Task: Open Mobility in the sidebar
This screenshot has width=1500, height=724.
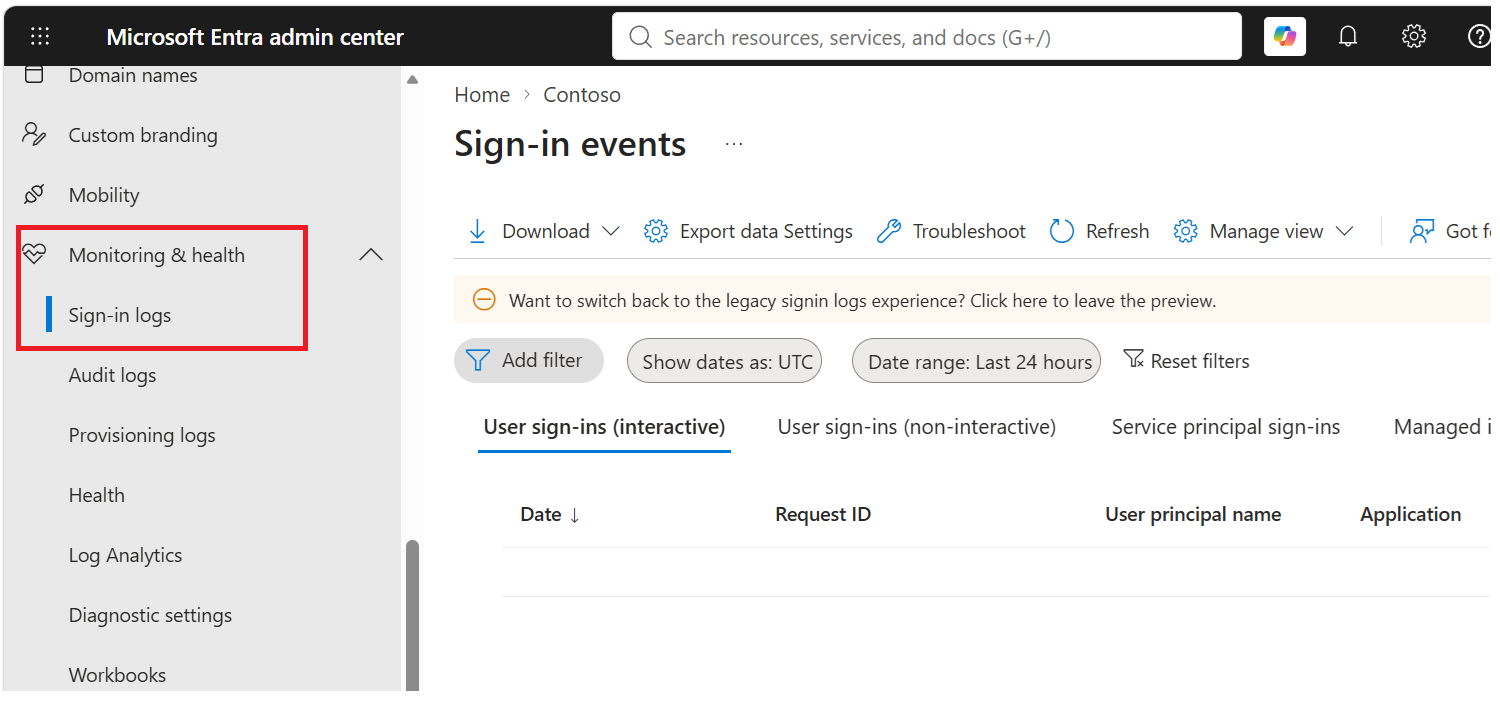Action: click(104, 195)
